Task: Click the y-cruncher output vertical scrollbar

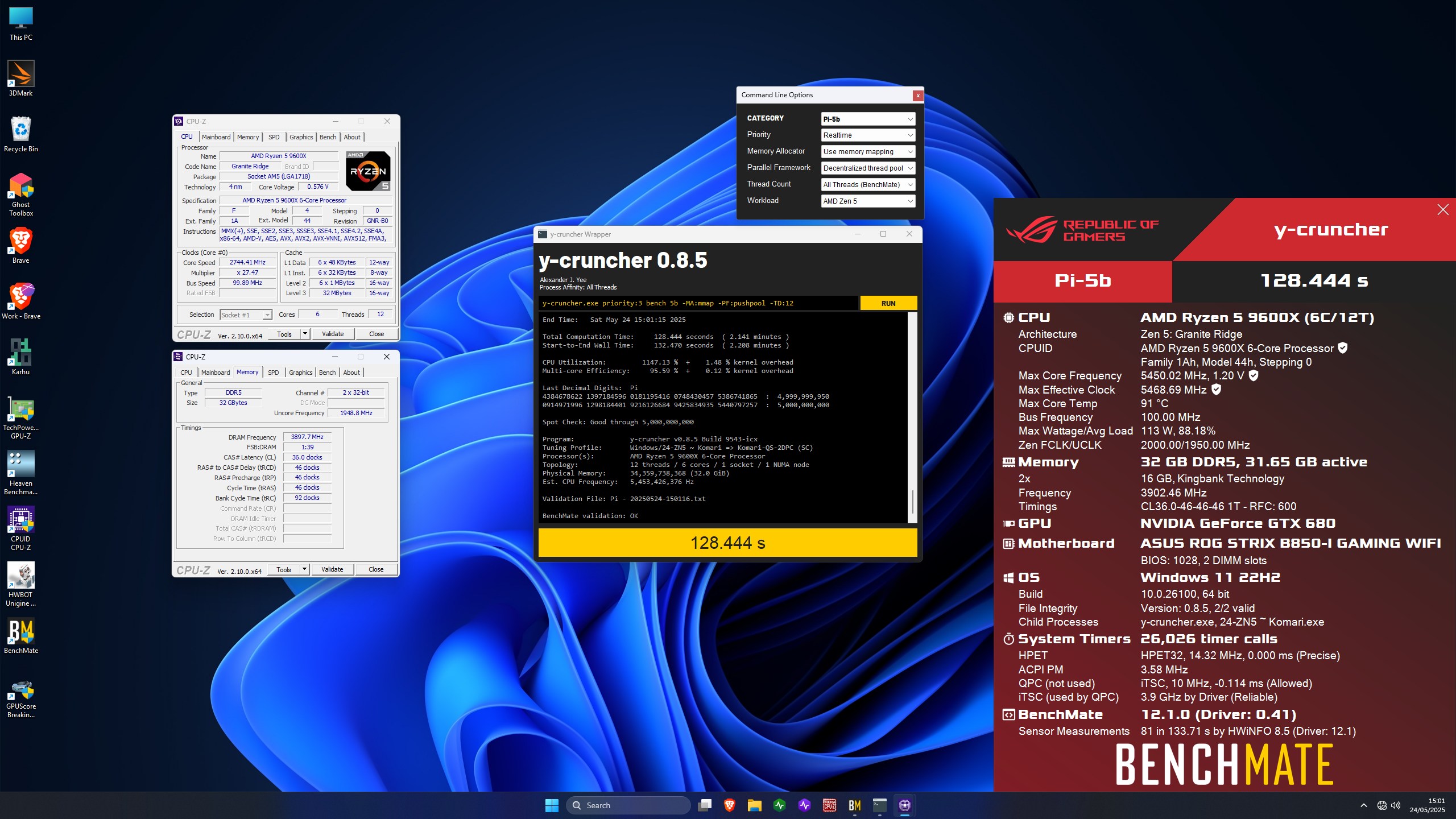Action: pyautogui.click(x=913, y=418)
